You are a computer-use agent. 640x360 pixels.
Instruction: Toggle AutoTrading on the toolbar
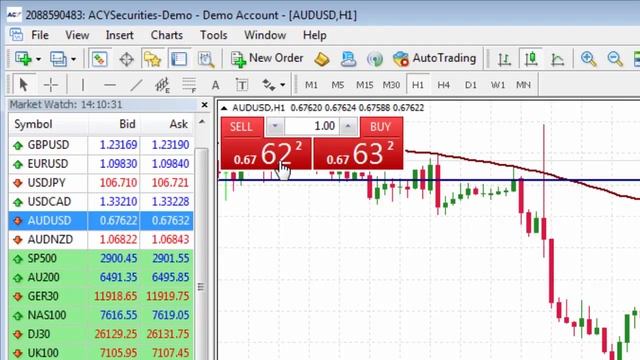pos(435,59)
